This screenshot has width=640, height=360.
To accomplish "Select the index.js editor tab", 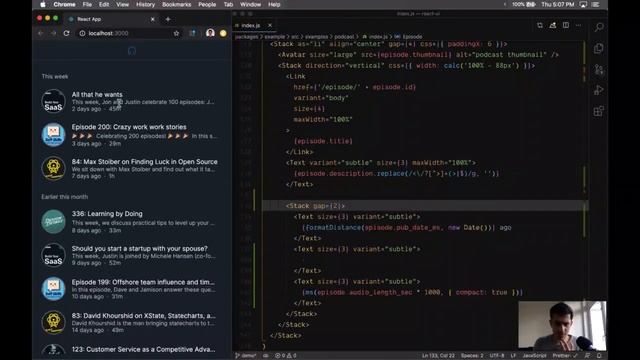I will click(x=255, y=25).
